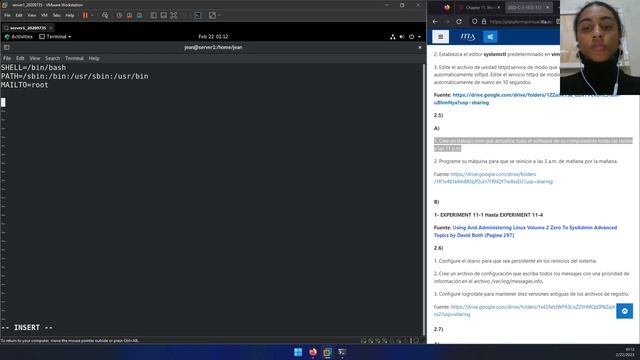This screenshot has height=360, width=640.
Task: Click the browser URL address field
Action: click(x=521, y=22)
